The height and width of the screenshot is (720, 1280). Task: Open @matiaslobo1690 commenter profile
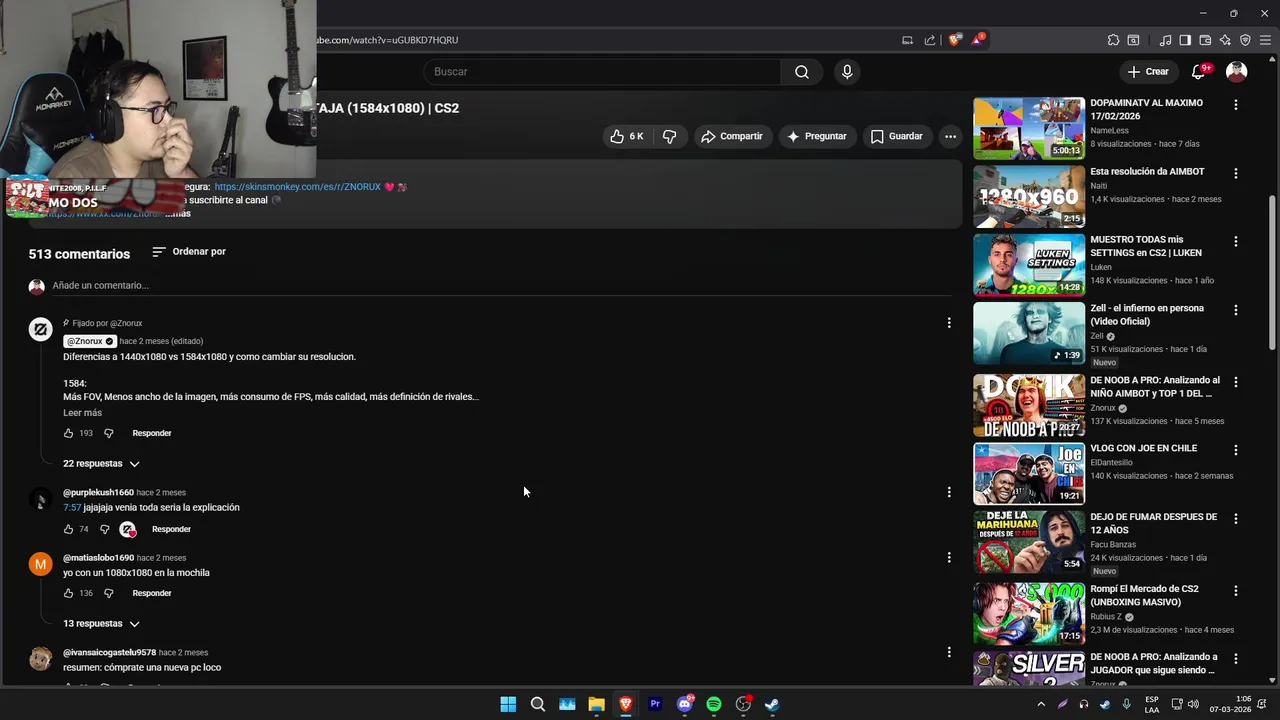point(98,558)
